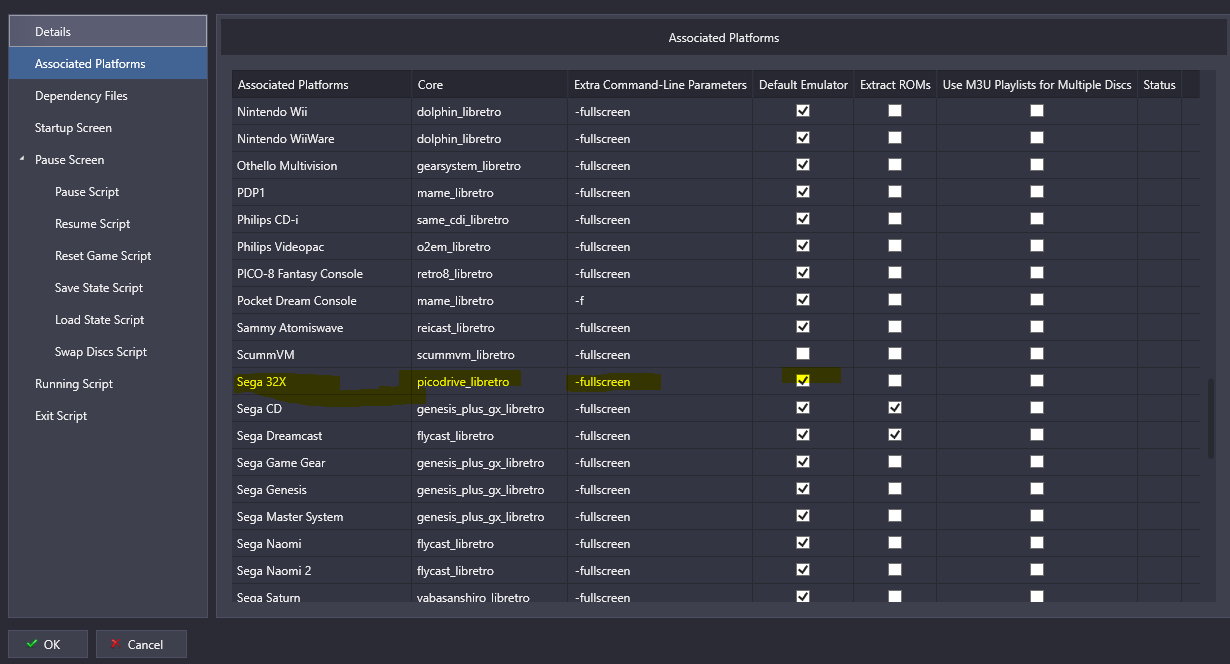Click the retro8_libretro core cell
Viewport: 1230px width, 664px height.
[489, 274]
